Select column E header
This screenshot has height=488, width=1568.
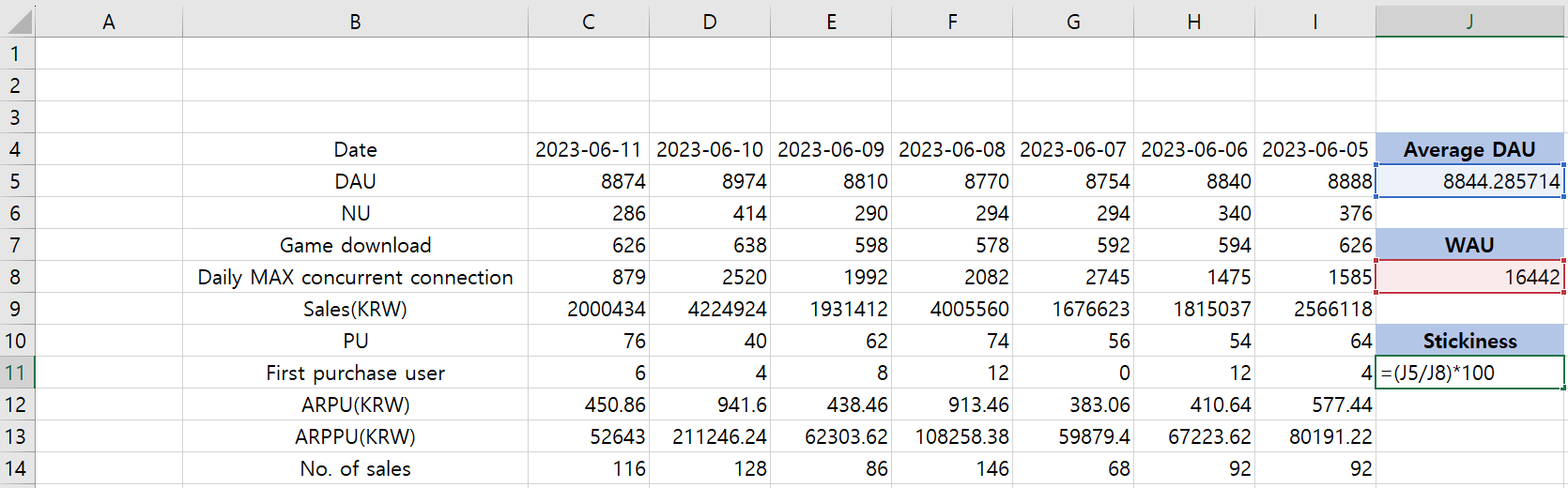click(x=831, y=22)
